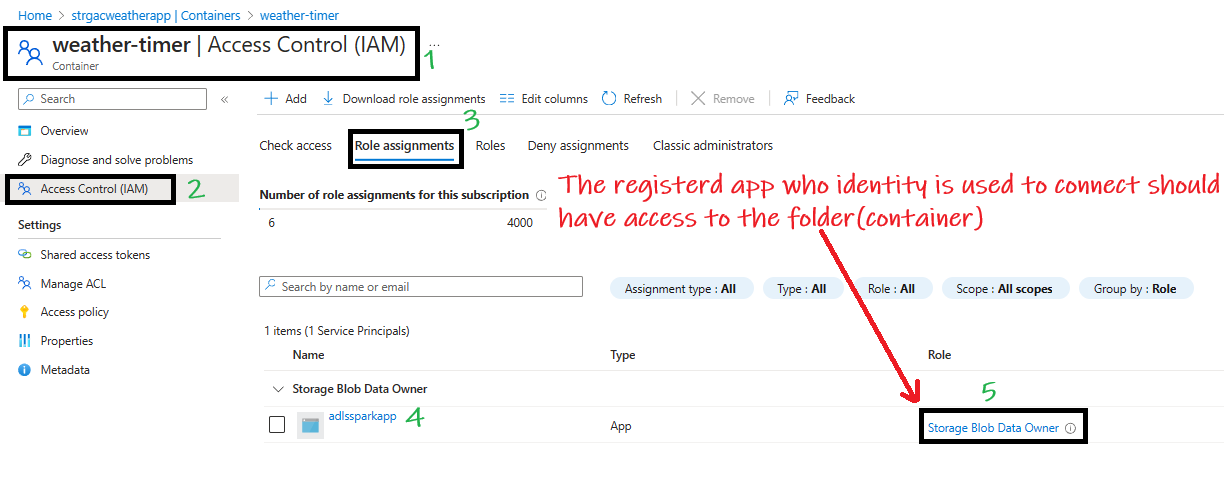This screenshot has height=492, width=1224.
Task: Click the Edit columns icon
Action: 507,99
